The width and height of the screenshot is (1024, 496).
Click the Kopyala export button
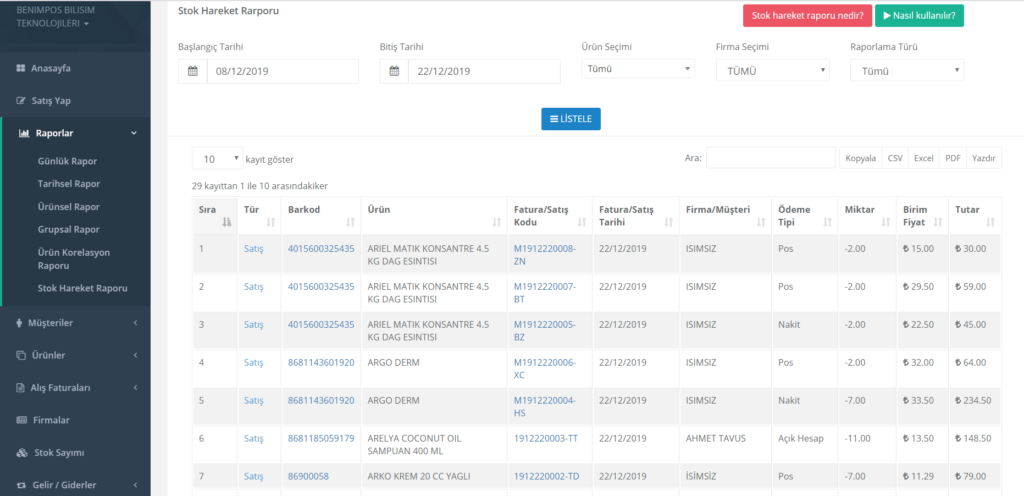[860, 158]
